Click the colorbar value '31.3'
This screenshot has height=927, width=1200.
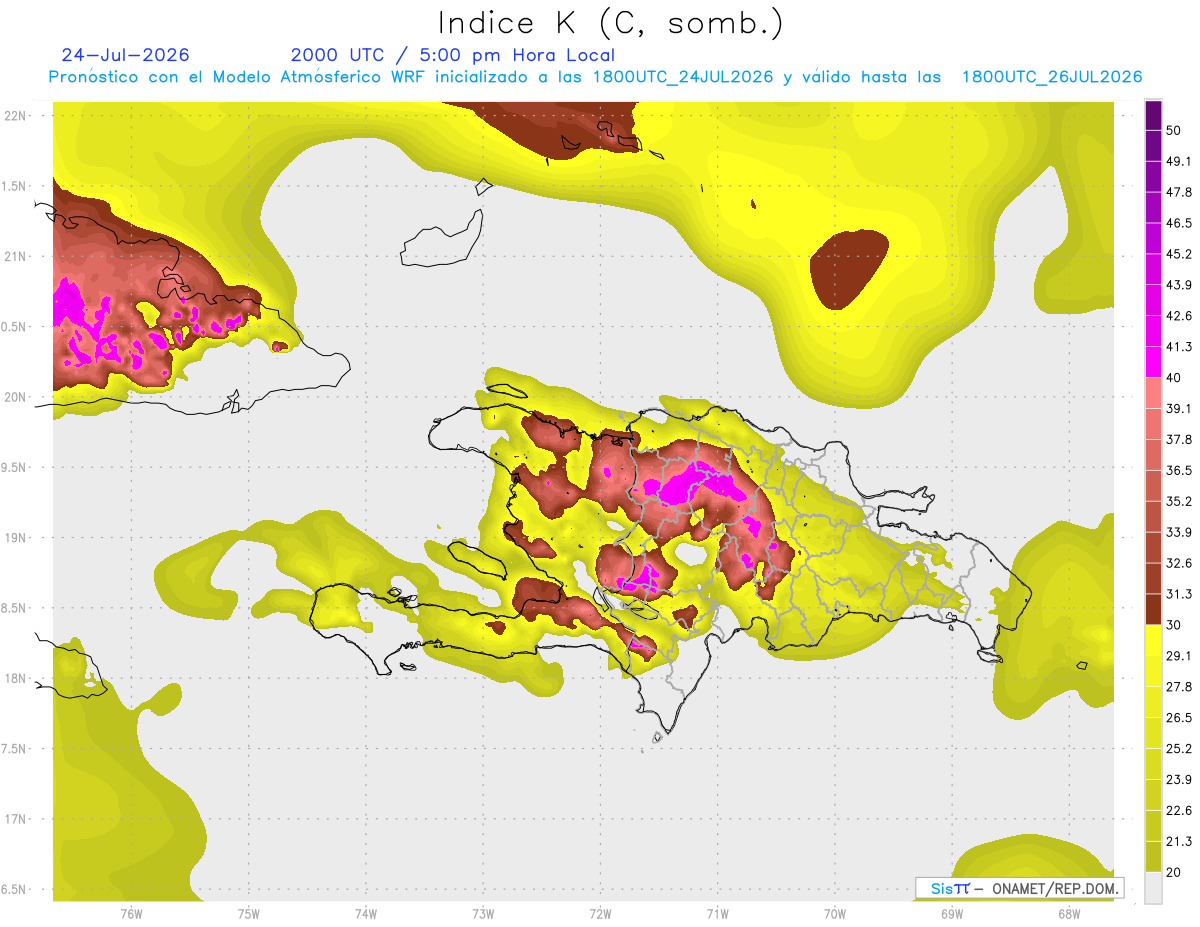click(x=1178, y=594)
